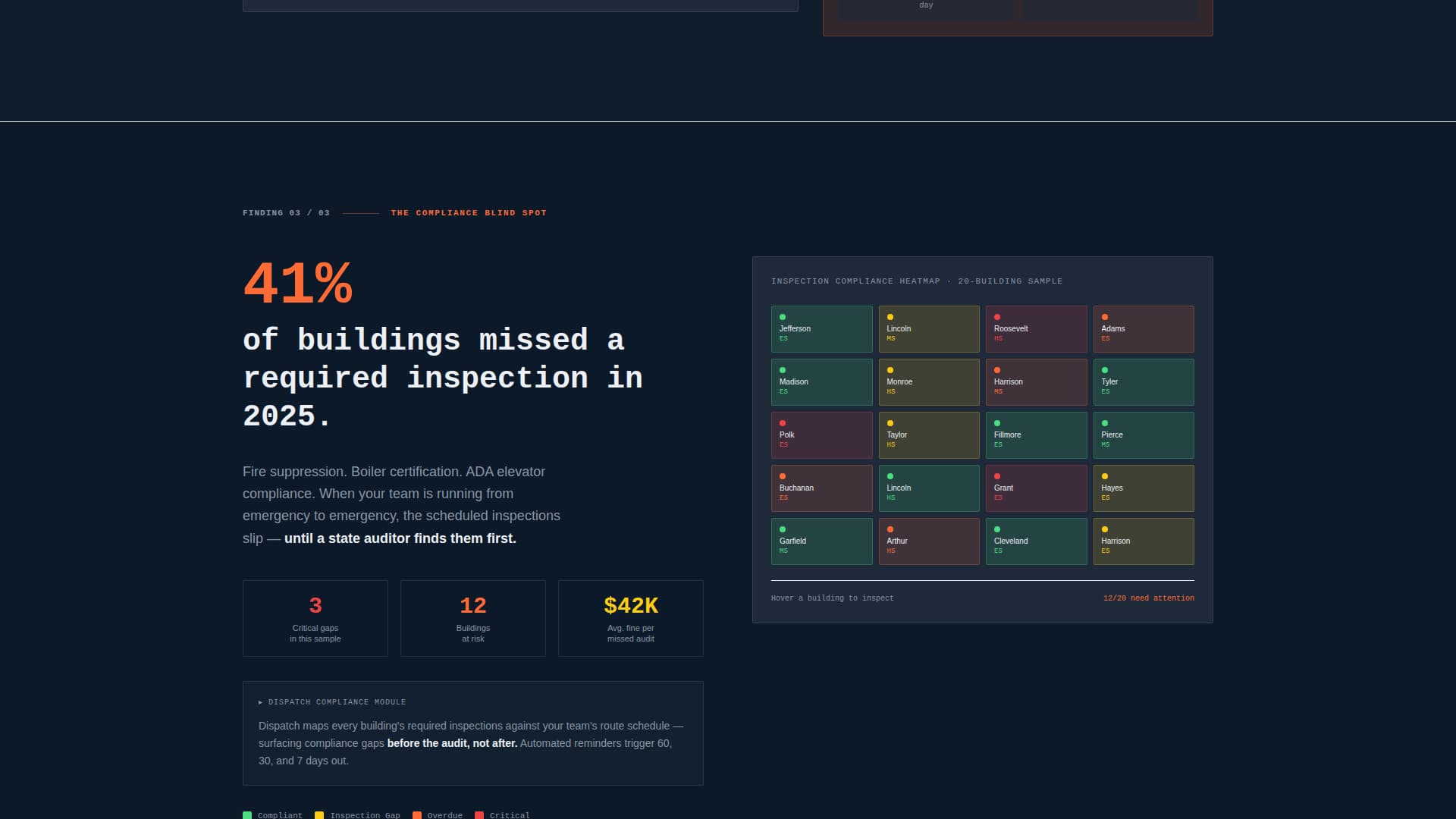
Task: Click the Fillmore ES heatmap tile
Action: (1036, 435)
